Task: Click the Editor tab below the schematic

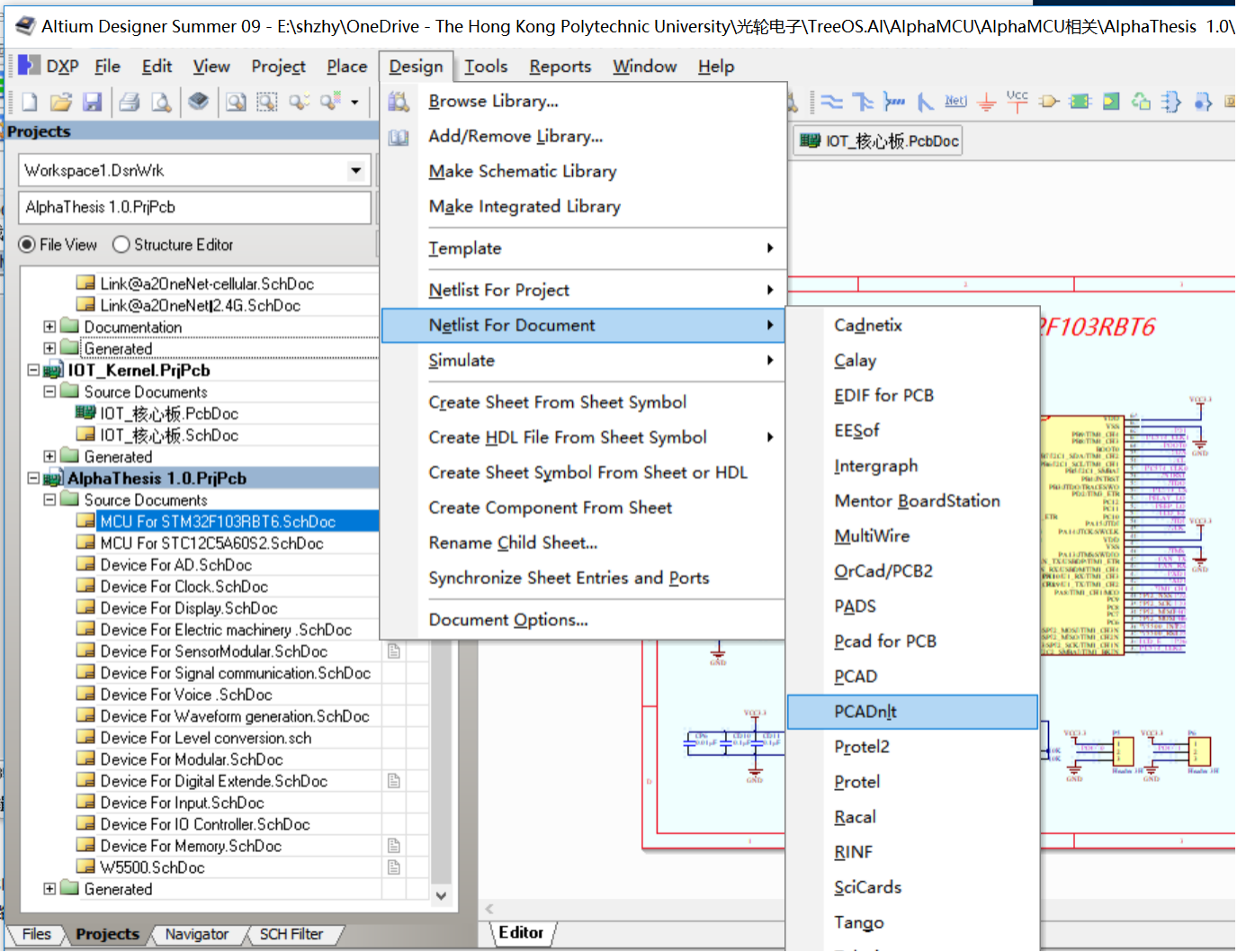Action: coord(521,933)
